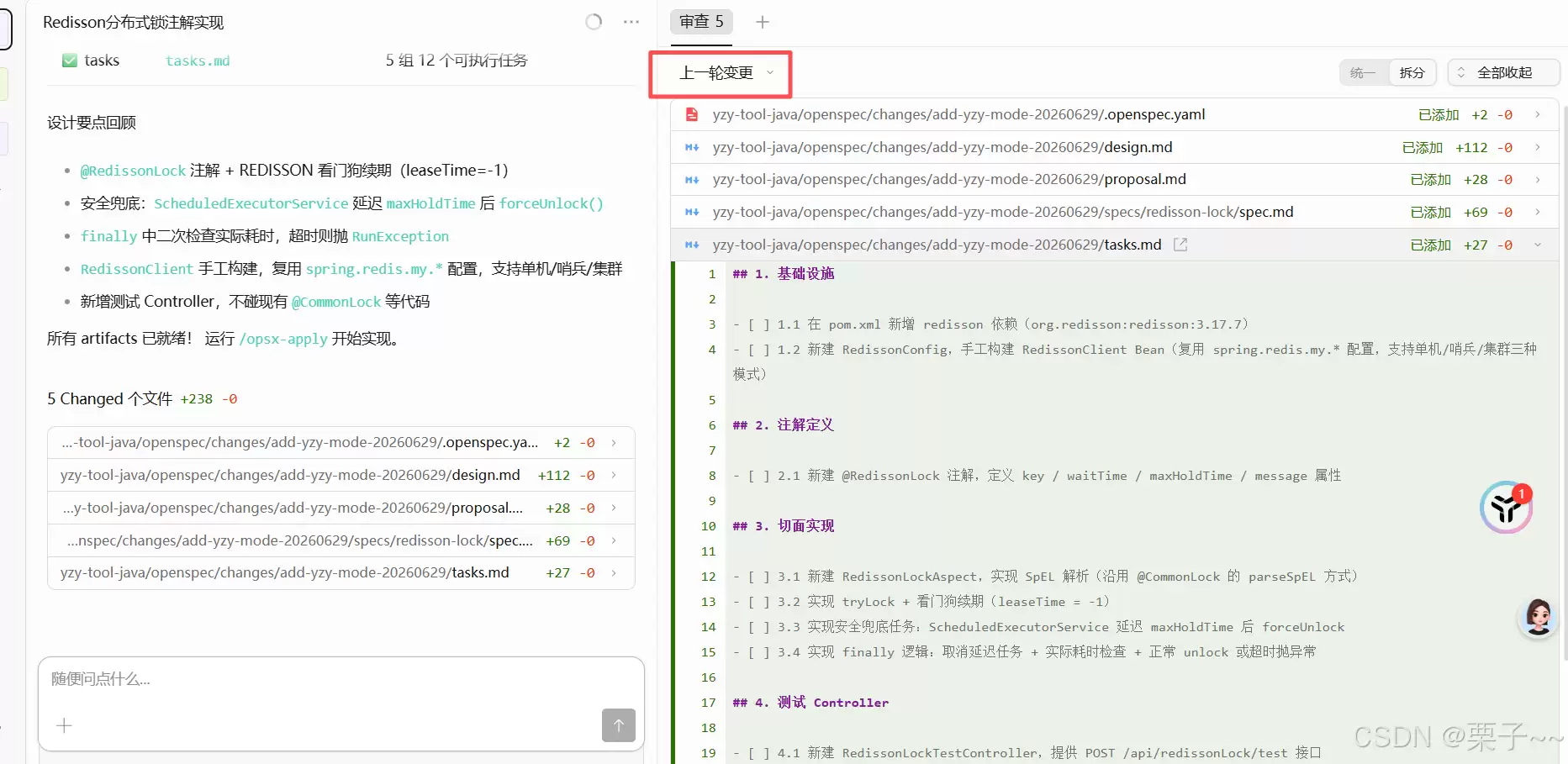Select the 审查 5 tab
The width and height of the screenshot is (1568, 764).
701,22
